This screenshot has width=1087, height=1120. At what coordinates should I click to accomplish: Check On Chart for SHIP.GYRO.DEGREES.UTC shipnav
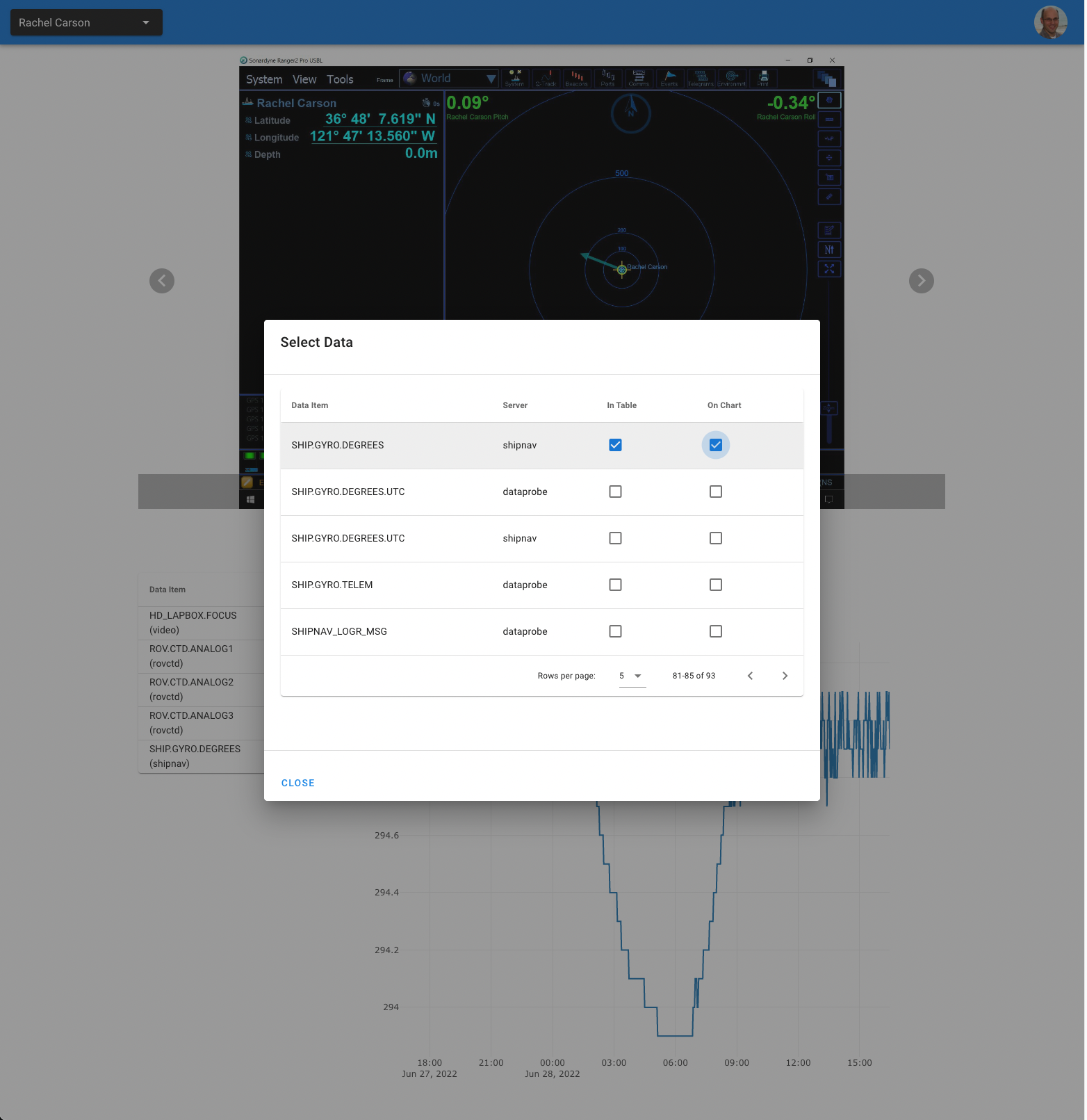coord(716,538)
